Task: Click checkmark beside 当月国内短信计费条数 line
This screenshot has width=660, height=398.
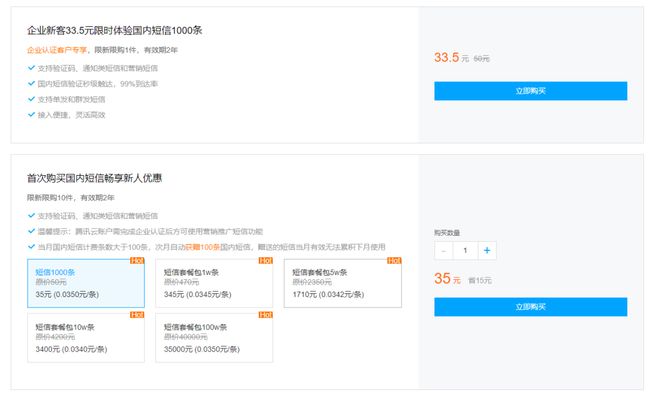Action: tap(31, 247)
